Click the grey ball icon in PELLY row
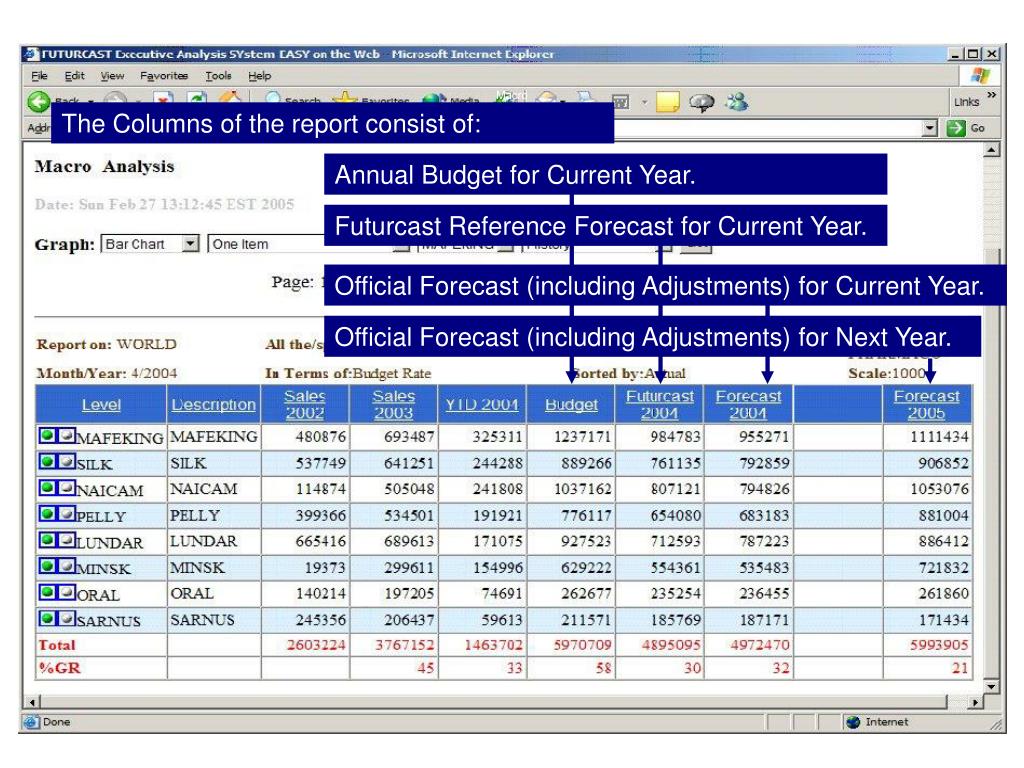Screen dimensions: 1024x768 coord(67,514)
